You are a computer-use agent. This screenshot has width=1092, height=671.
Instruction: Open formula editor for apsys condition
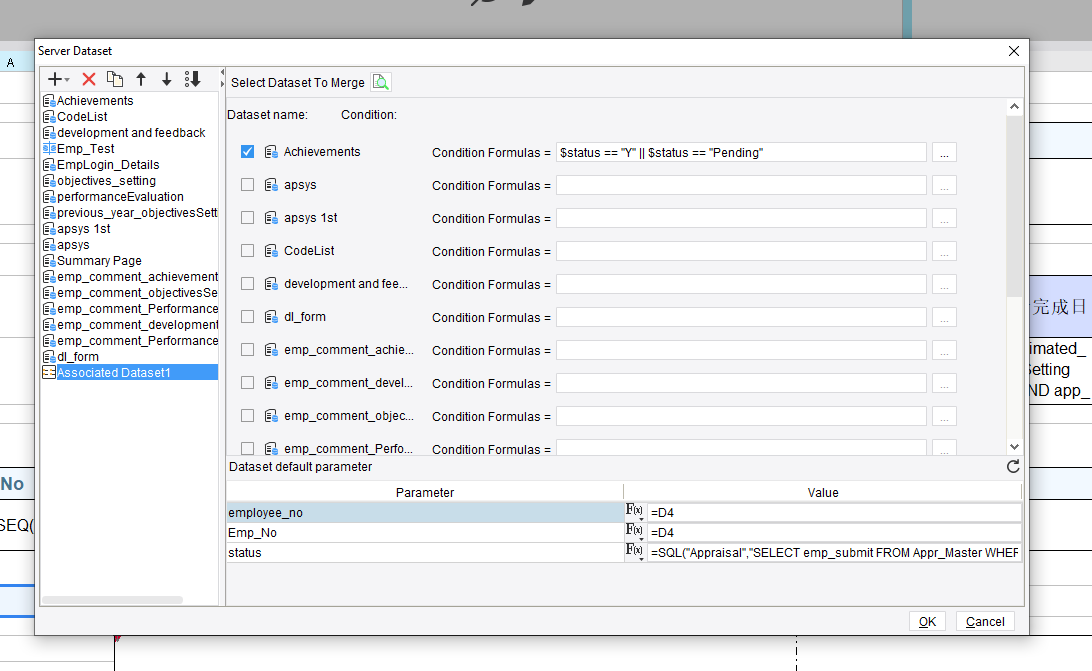click(944, 185)
